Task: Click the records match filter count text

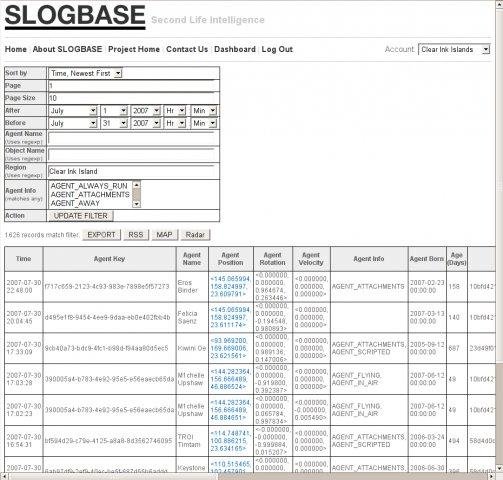Action: point(42,235)
